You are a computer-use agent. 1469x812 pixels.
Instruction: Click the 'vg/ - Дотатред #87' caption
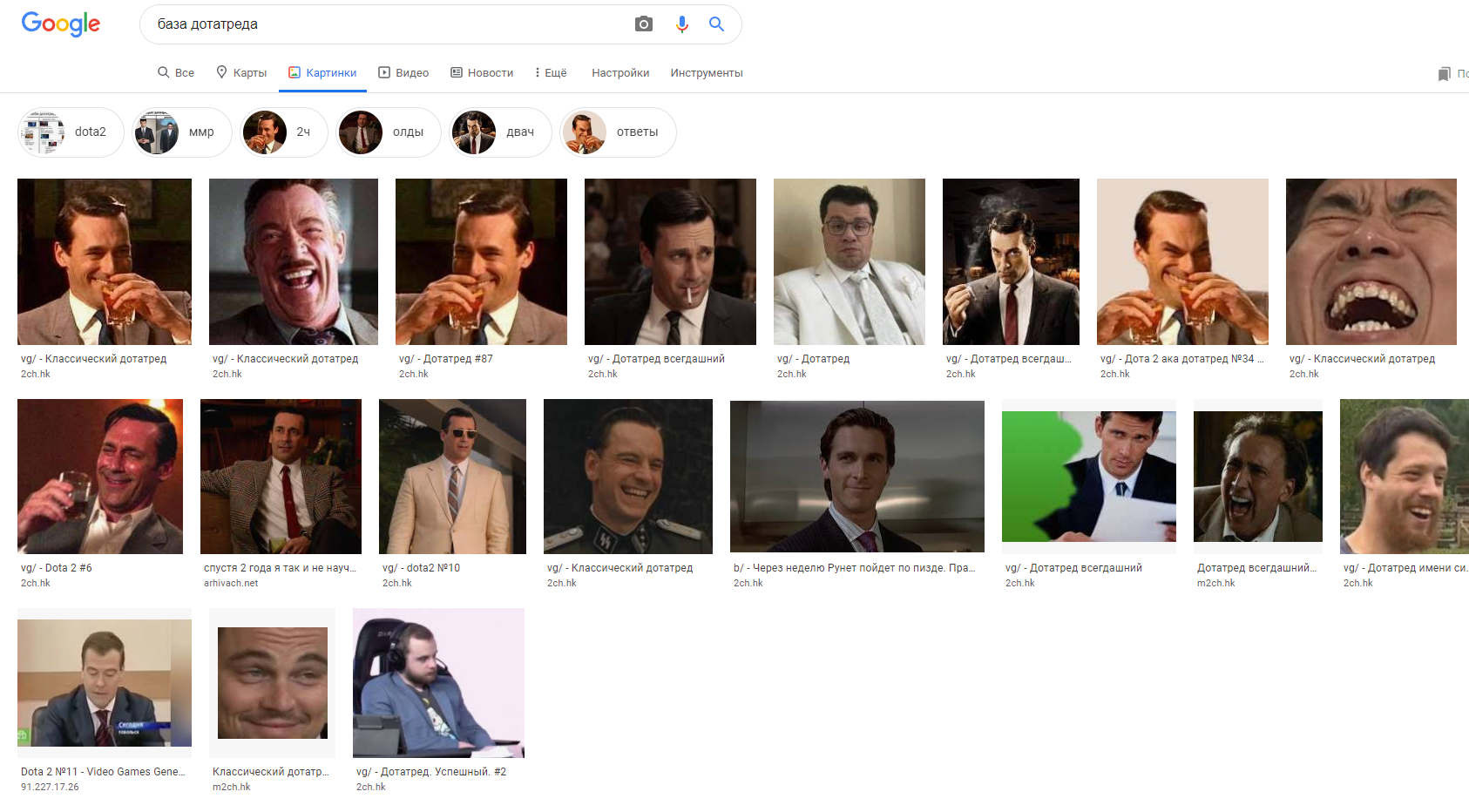[x=446, y=359]
